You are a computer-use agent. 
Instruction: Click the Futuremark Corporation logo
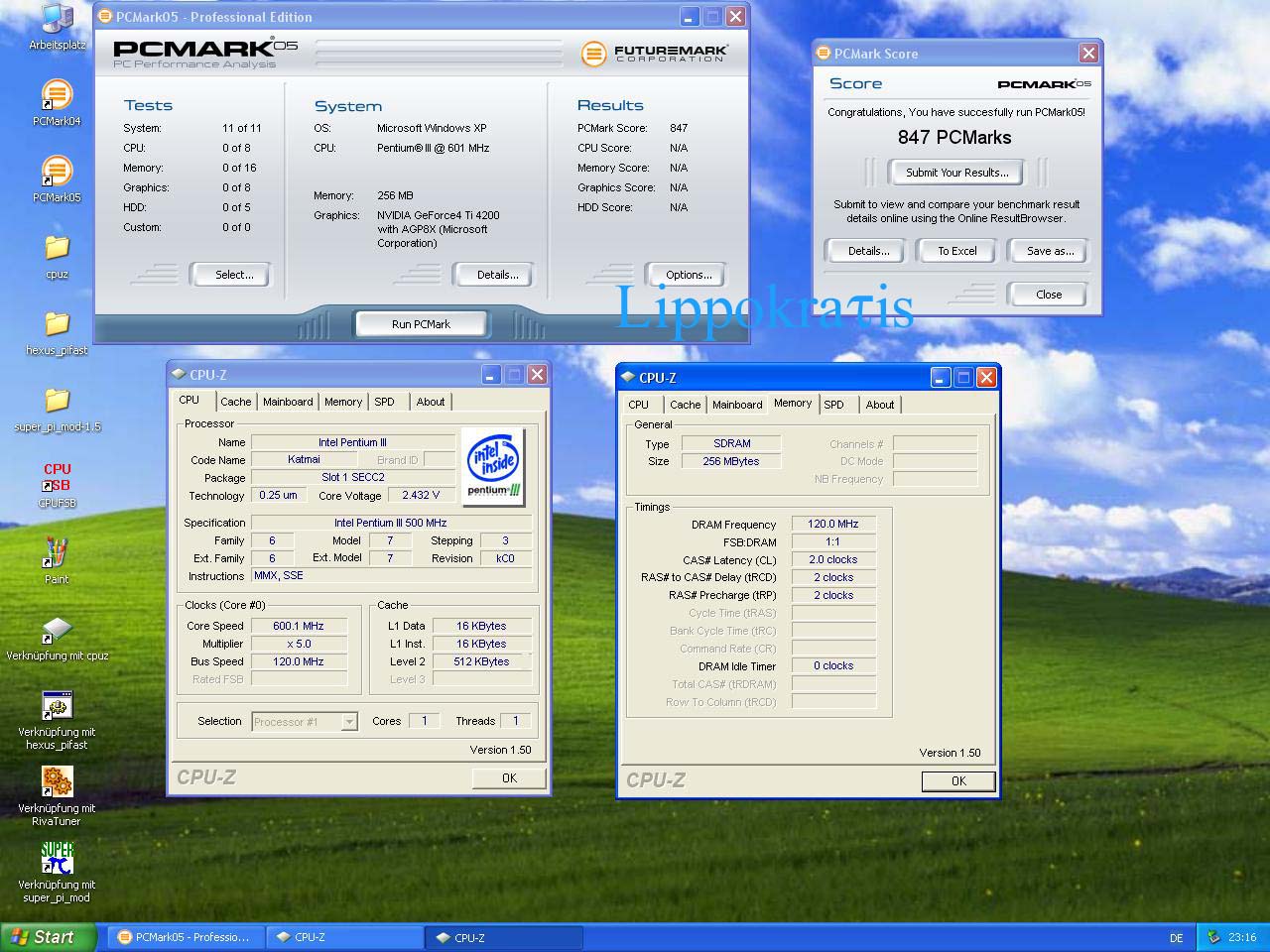tap(654, 53)
